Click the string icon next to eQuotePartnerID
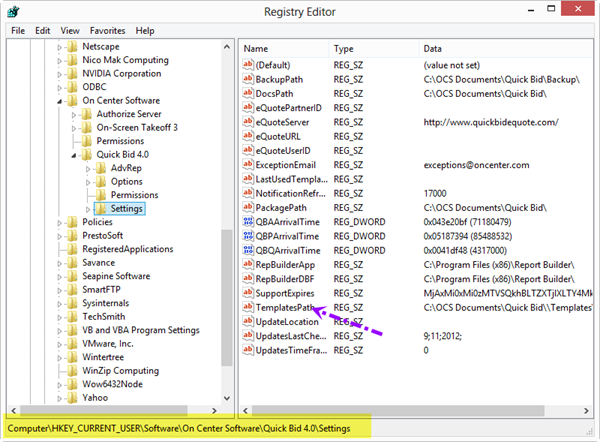 tap(248, 108)
